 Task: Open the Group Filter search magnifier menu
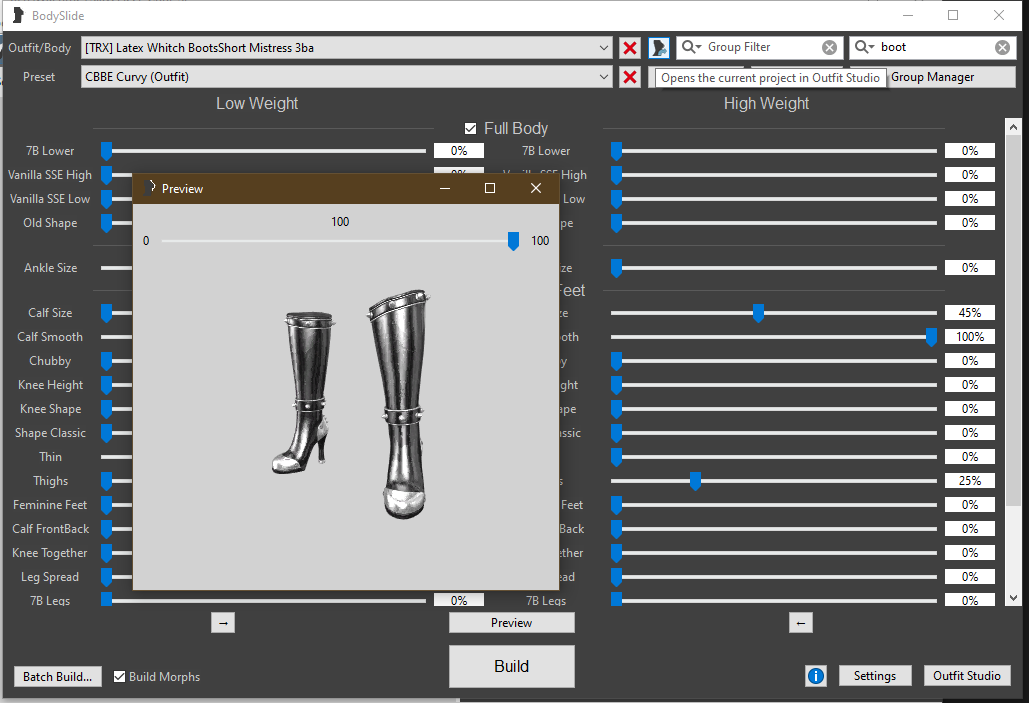(x=691, y=47)
